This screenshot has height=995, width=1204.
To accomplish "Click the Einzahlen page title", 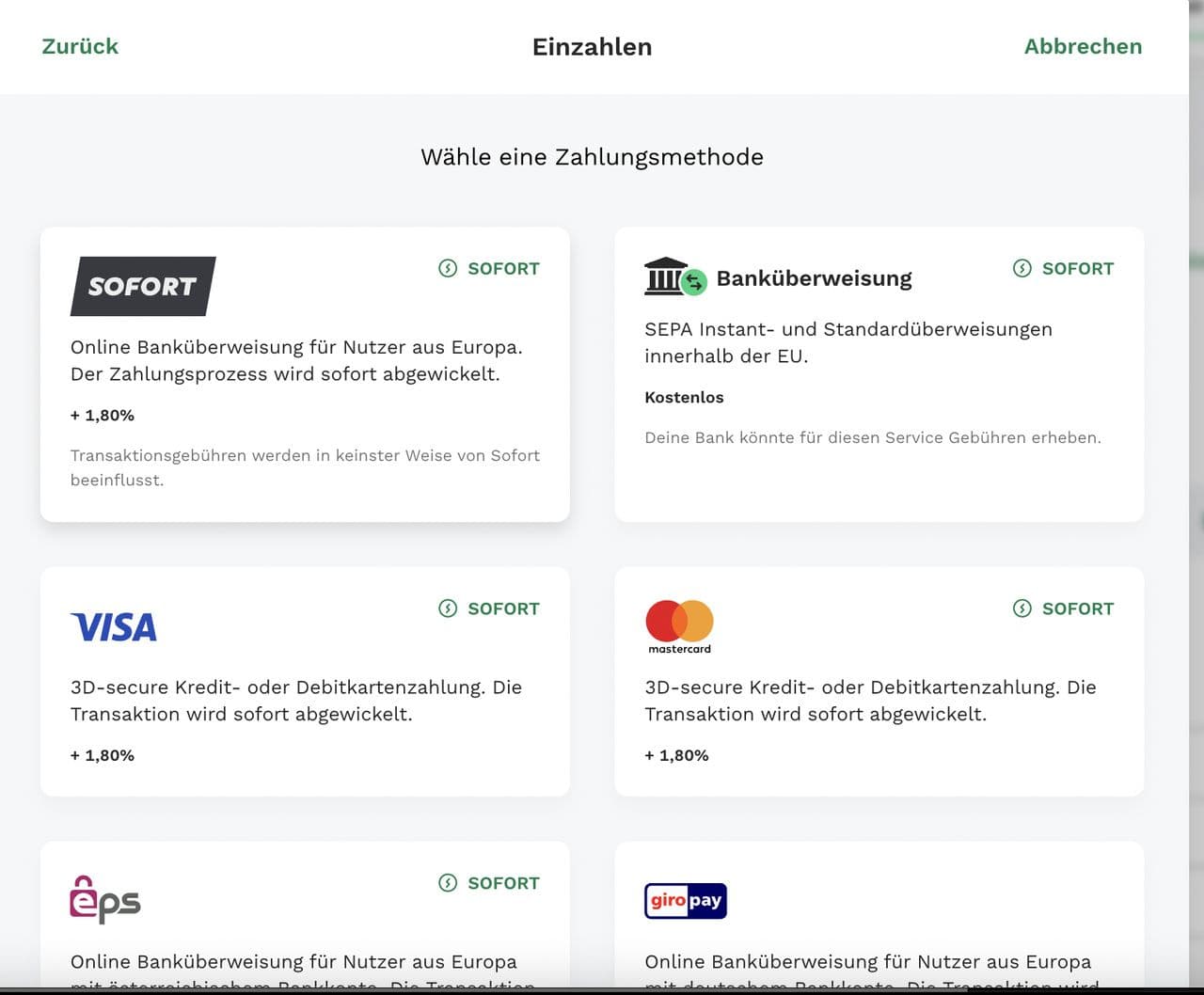I will tap(592, 47).
